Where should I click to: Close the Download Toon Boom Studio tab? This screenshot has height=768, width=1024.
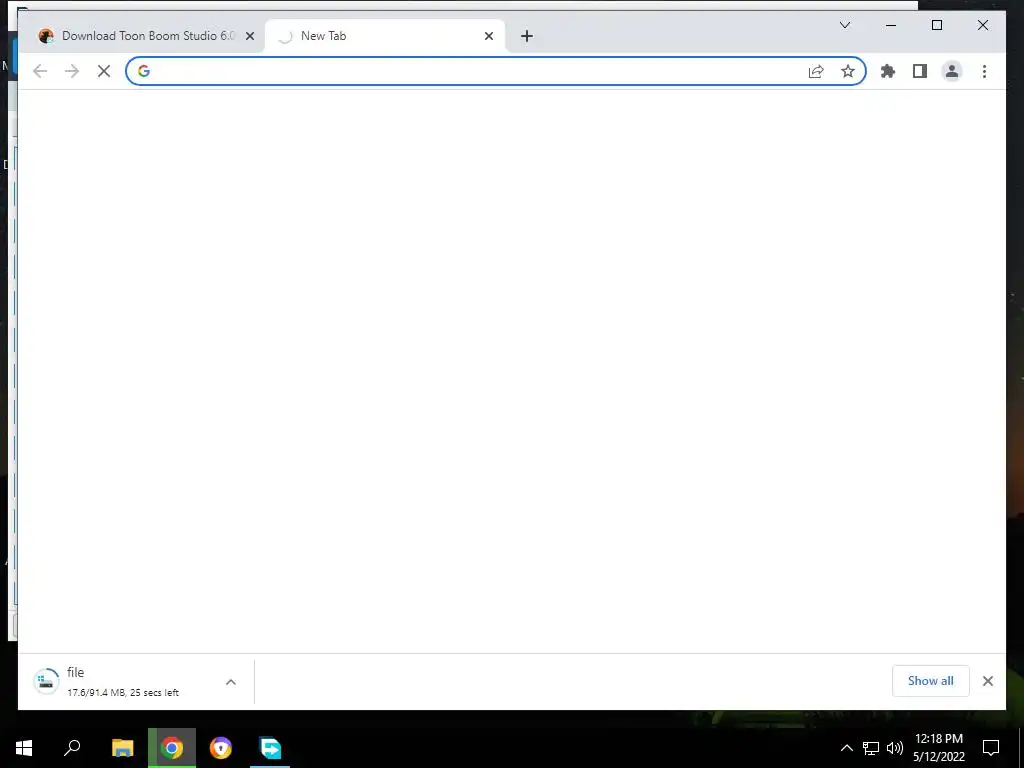249,36
